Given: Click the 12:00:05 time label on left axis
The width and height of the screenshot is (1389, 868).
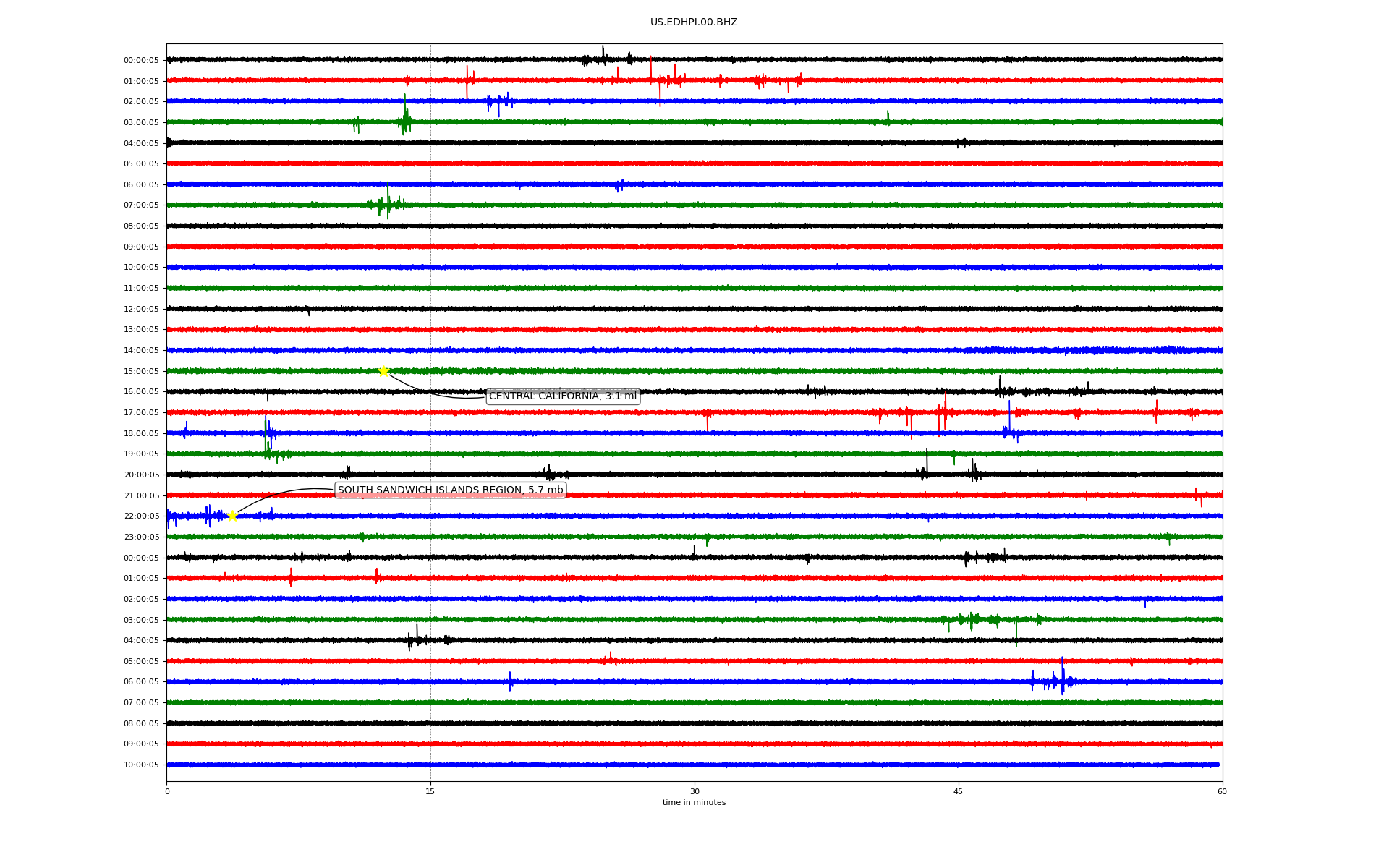Looking at the screenshot, I should click(x=141, y=310).
